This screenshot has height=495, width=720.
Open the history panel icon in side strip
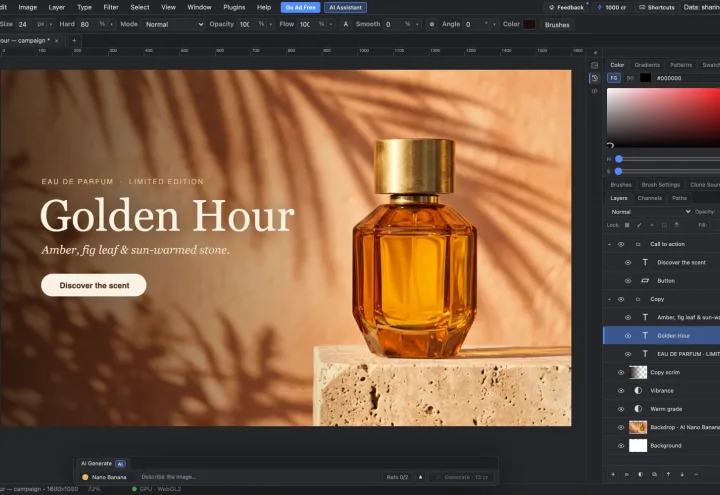[x=595, y=78]
